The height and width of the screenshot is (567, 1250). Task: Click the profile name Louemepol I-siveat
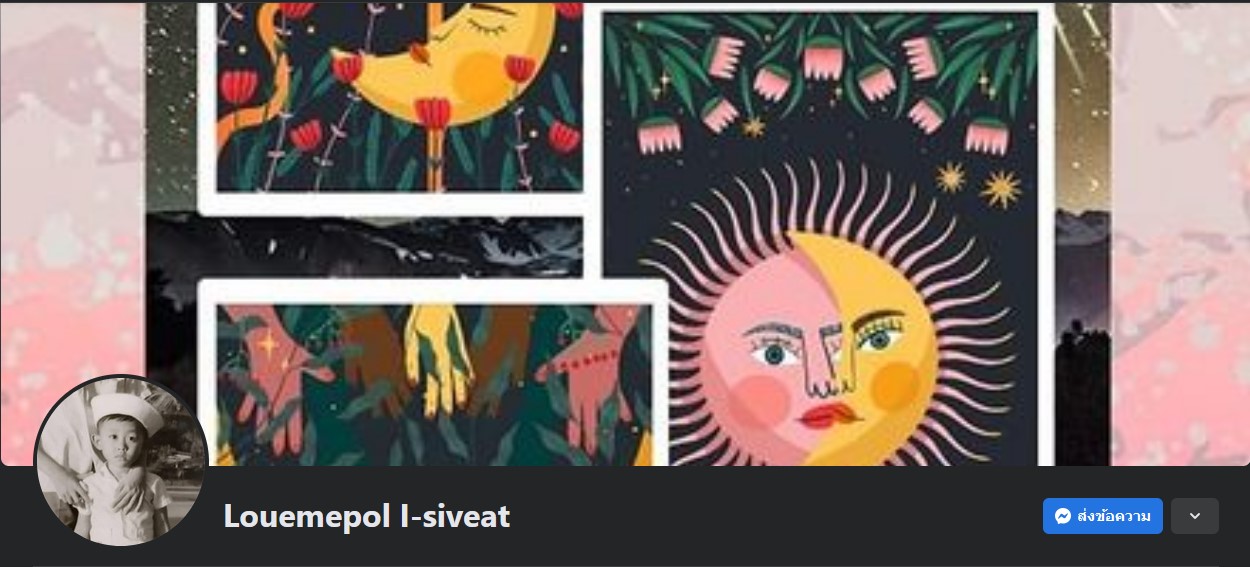pos(367,516)
